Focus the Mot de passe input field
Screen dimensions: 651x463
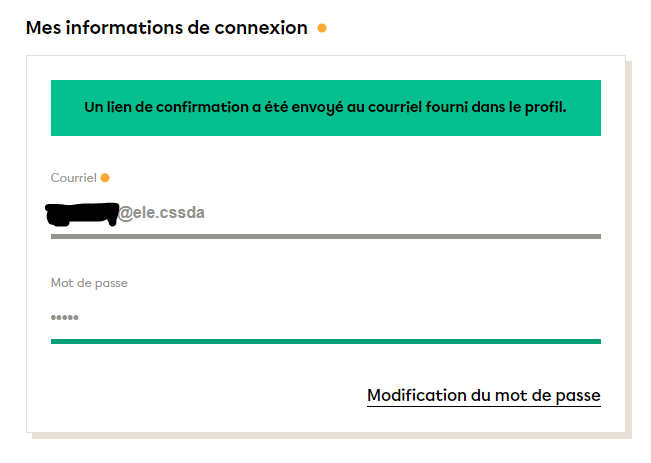click(x=325, y=318)
